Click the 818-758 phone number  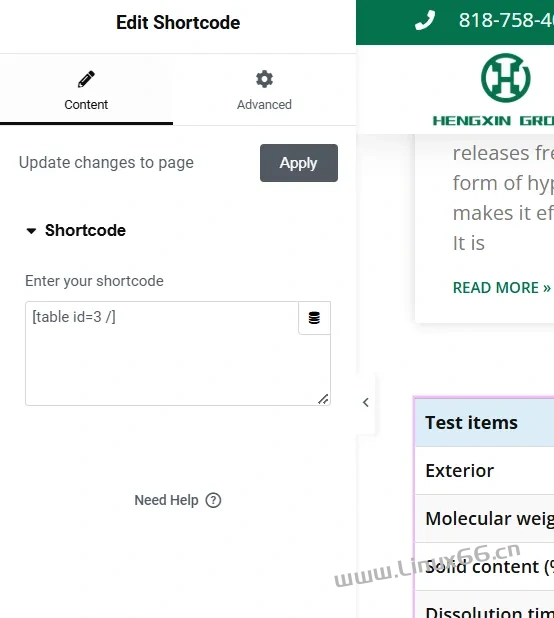point(506,20)
